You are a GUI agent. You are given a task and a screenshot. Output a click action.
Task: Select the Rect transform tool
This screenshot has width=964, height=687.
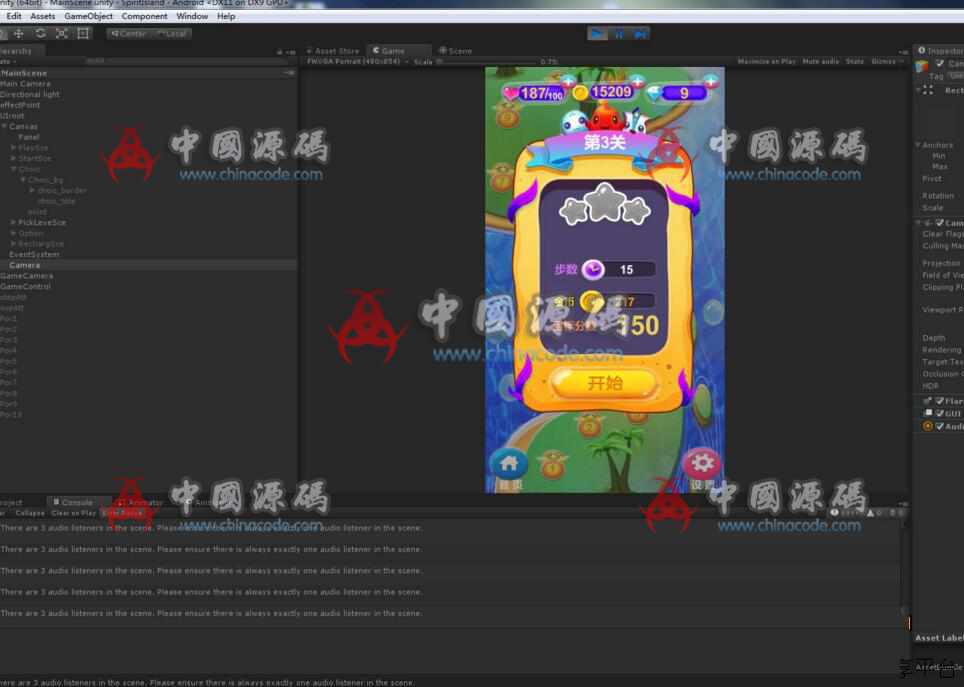[83, 33]
